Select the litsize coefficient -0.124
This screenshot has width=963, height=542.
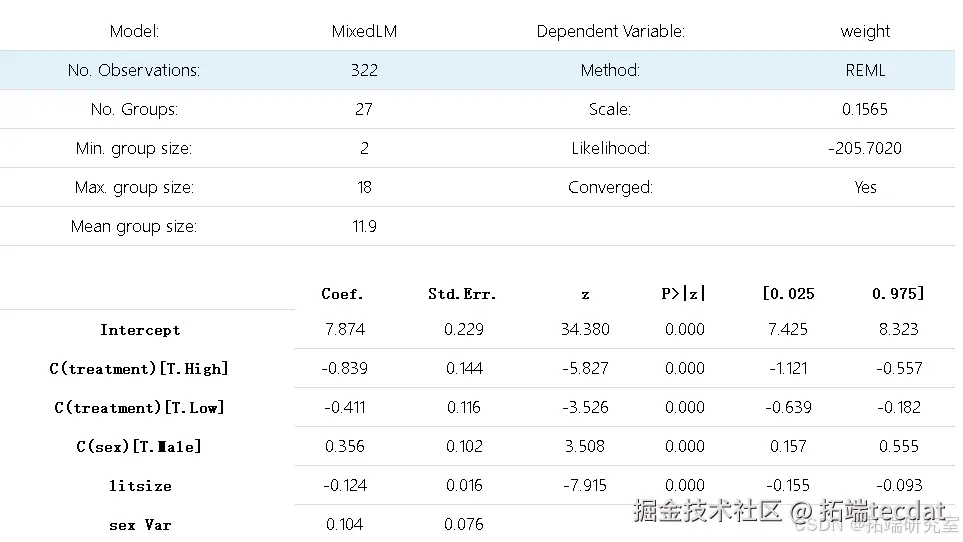tap(345, 486)
